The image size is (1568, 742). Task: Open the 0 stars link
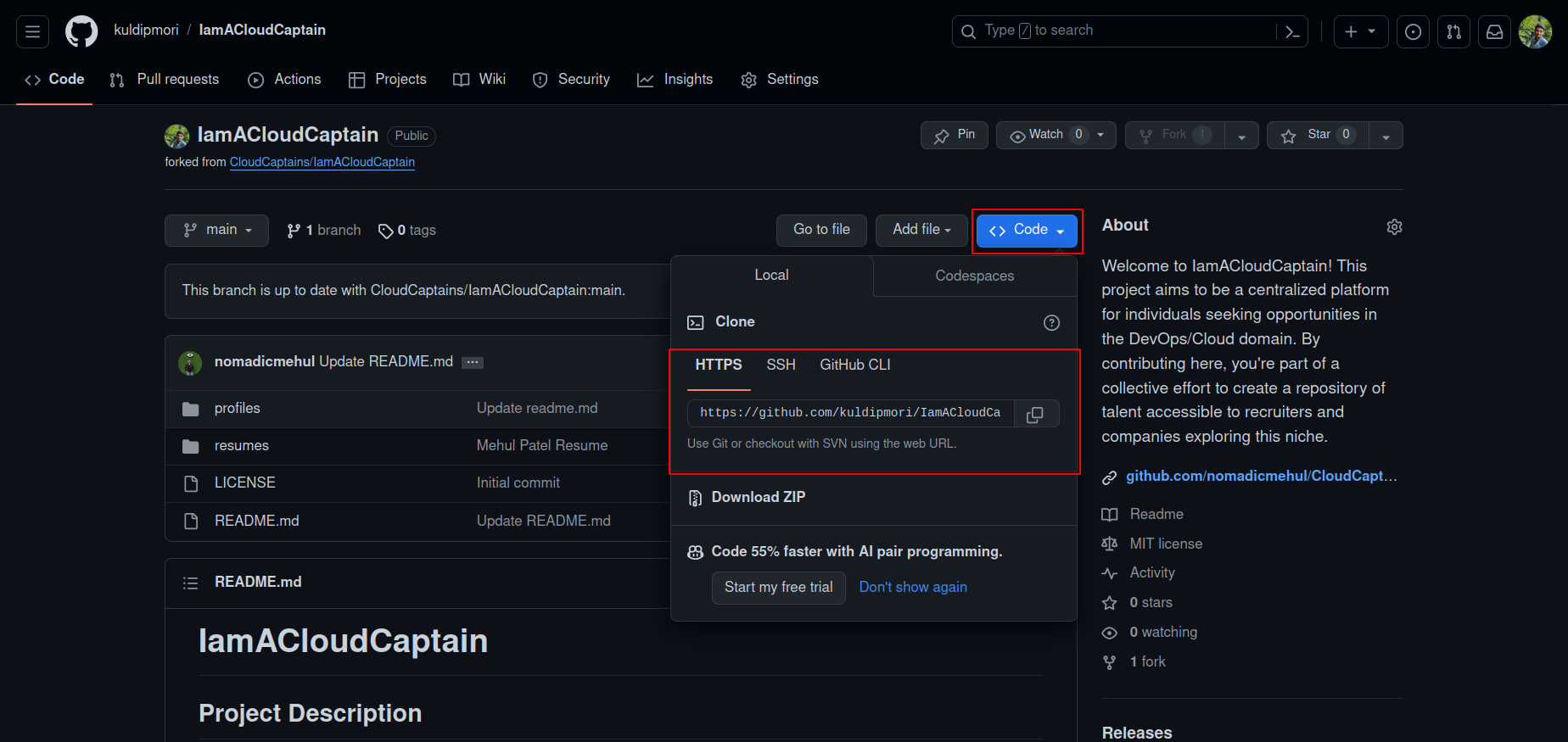tap(1151, 603)
